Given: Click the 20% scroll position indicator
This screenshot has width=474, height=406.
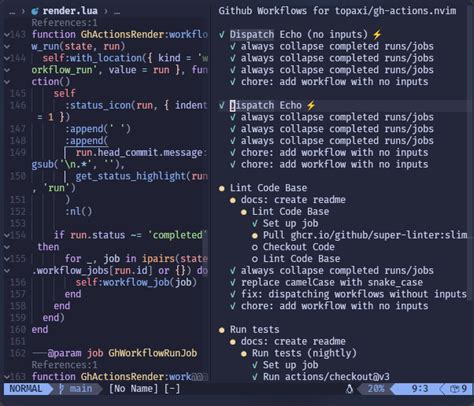Looking at the screenshot, I should (376, 389).
